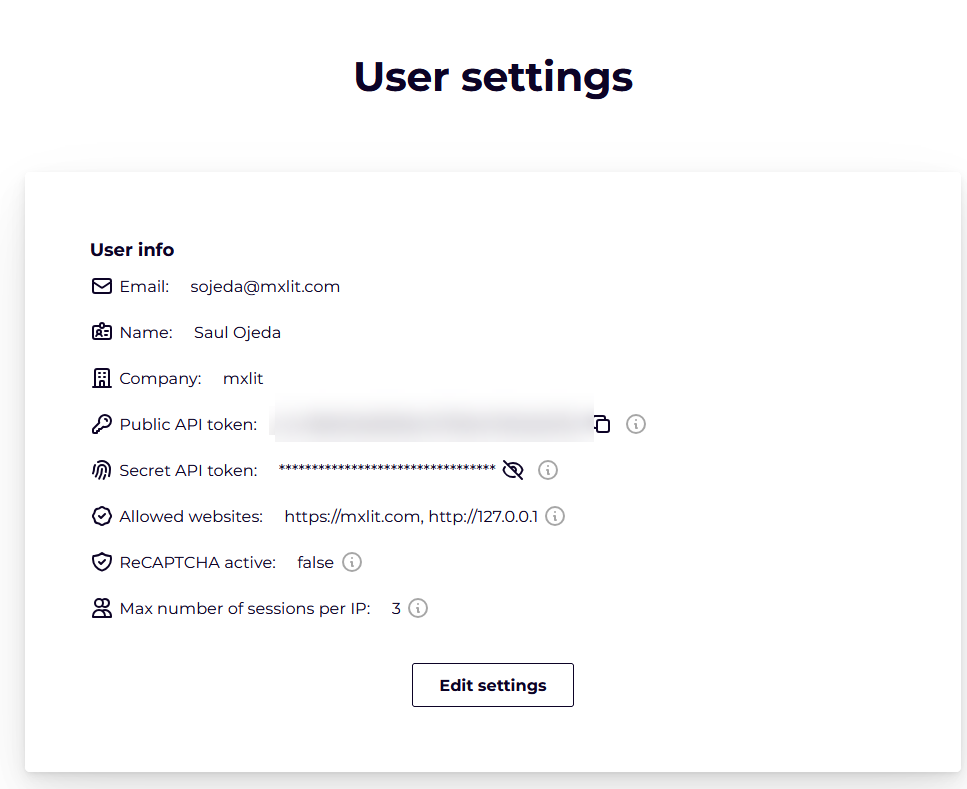Viewport: 967px width, 789px height.
Task: Click the blurred Public API token value
Action: point(430,424)
